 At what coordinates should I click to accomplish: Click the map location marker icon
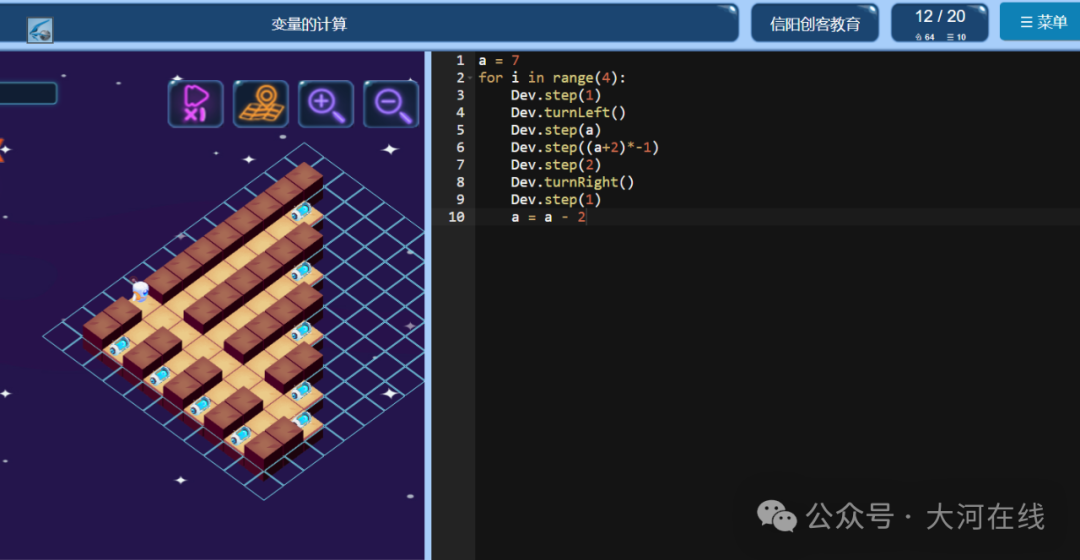pos(260,104)
